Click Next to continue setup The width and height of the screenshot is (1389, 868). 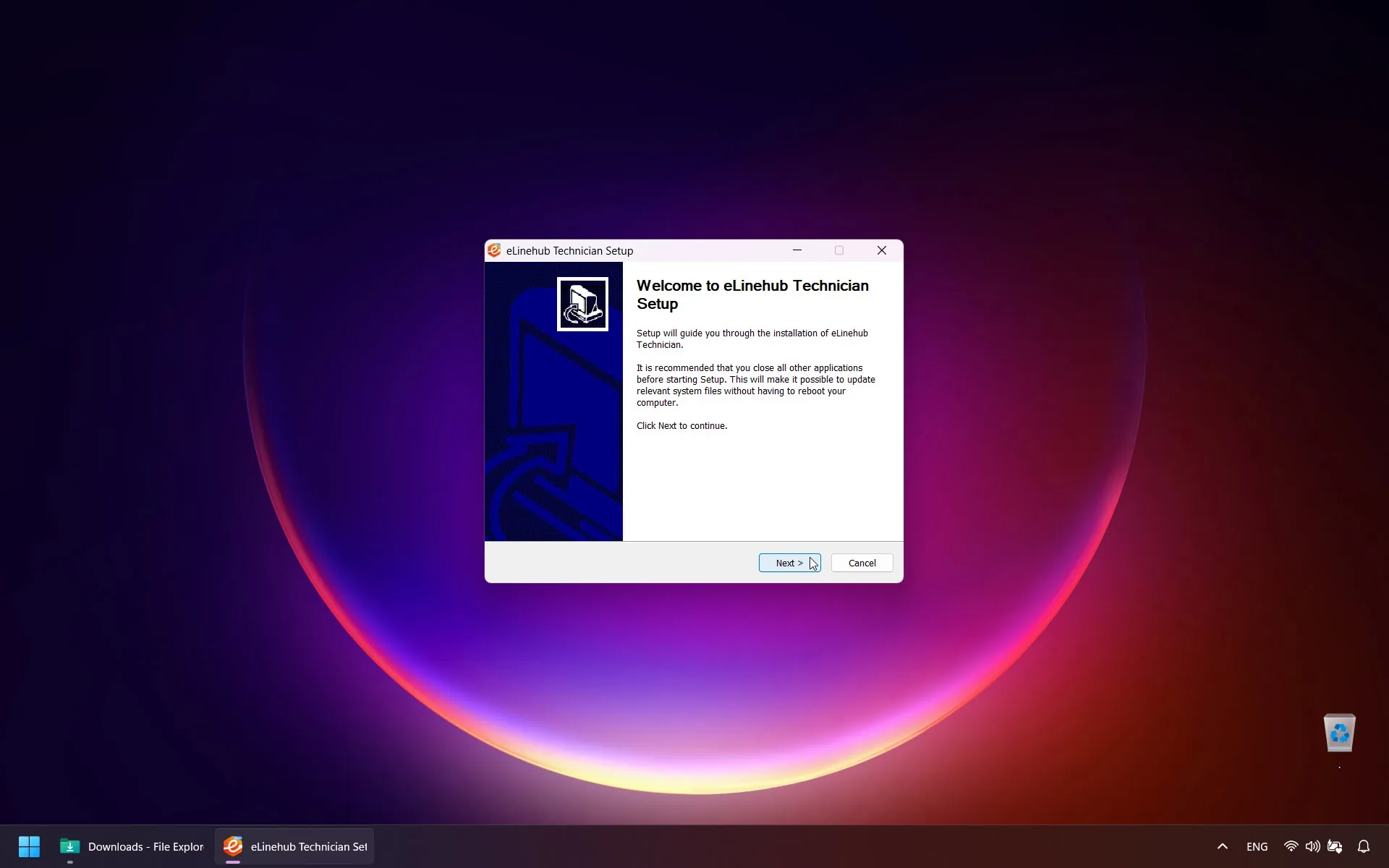pos(789,563)
